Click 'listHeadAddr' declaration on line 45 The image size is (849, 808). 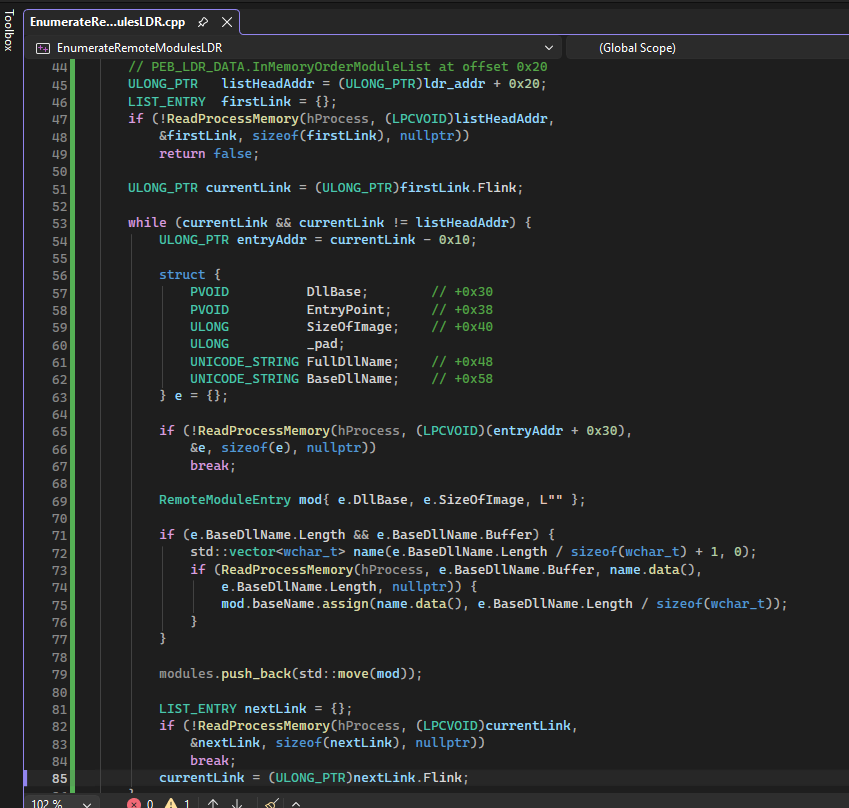tap(267, 84)
